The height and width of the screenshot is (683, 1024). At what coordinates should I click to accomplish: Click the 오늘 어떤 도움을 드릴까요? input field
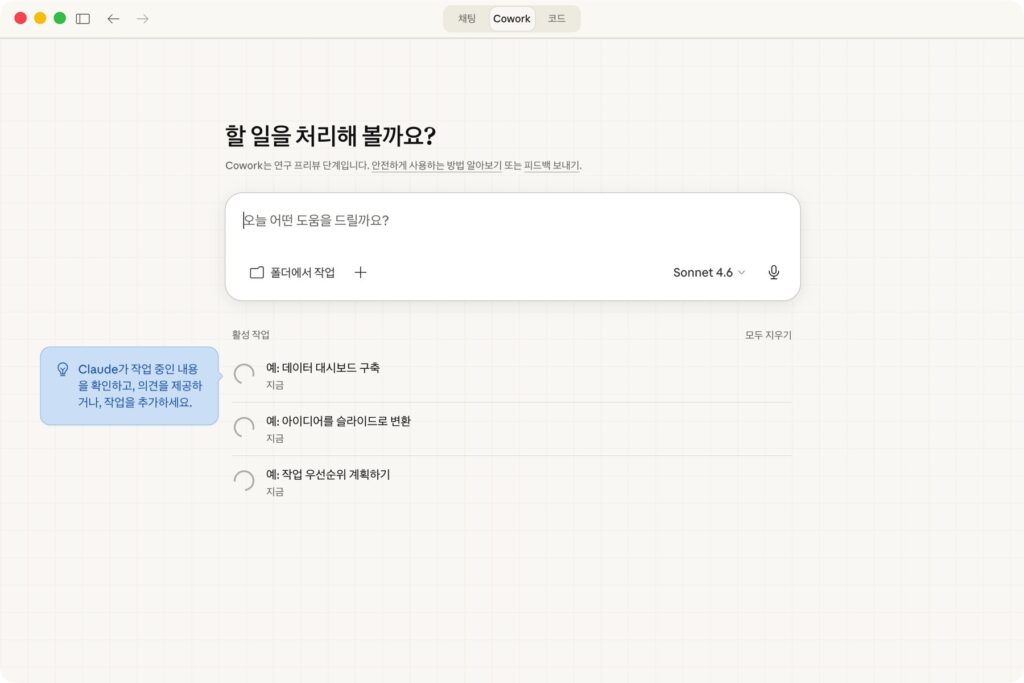coord(512,220)
